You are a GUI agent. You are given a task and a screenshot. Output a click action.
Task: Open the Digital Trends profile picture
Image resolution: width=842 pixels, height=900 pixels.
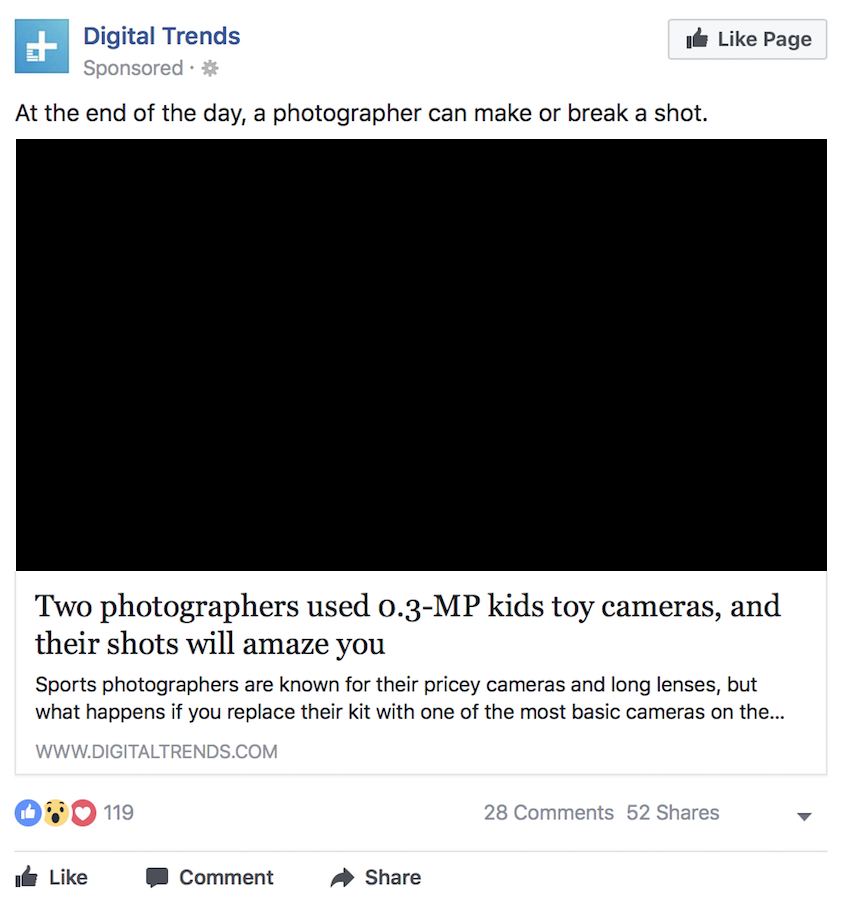point(41,46)
